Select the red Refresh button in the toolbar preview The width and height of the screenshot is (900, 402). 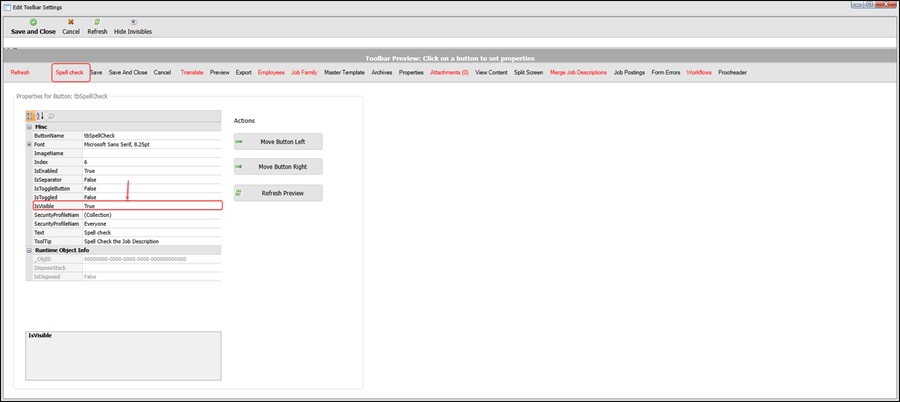(20, 73)
